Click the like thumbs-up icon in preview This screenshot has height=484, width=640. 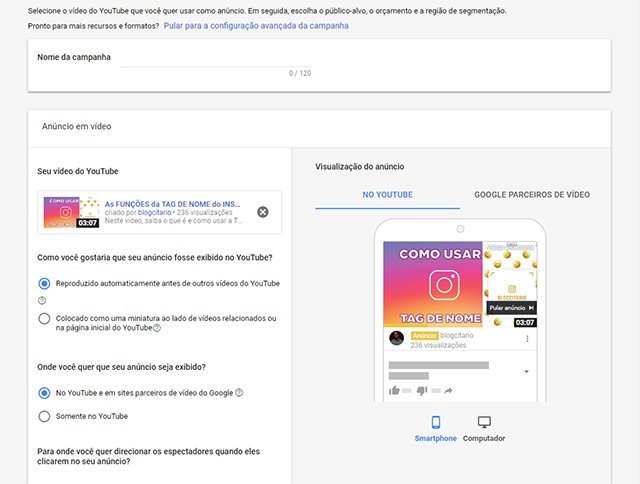coord(394,391)
